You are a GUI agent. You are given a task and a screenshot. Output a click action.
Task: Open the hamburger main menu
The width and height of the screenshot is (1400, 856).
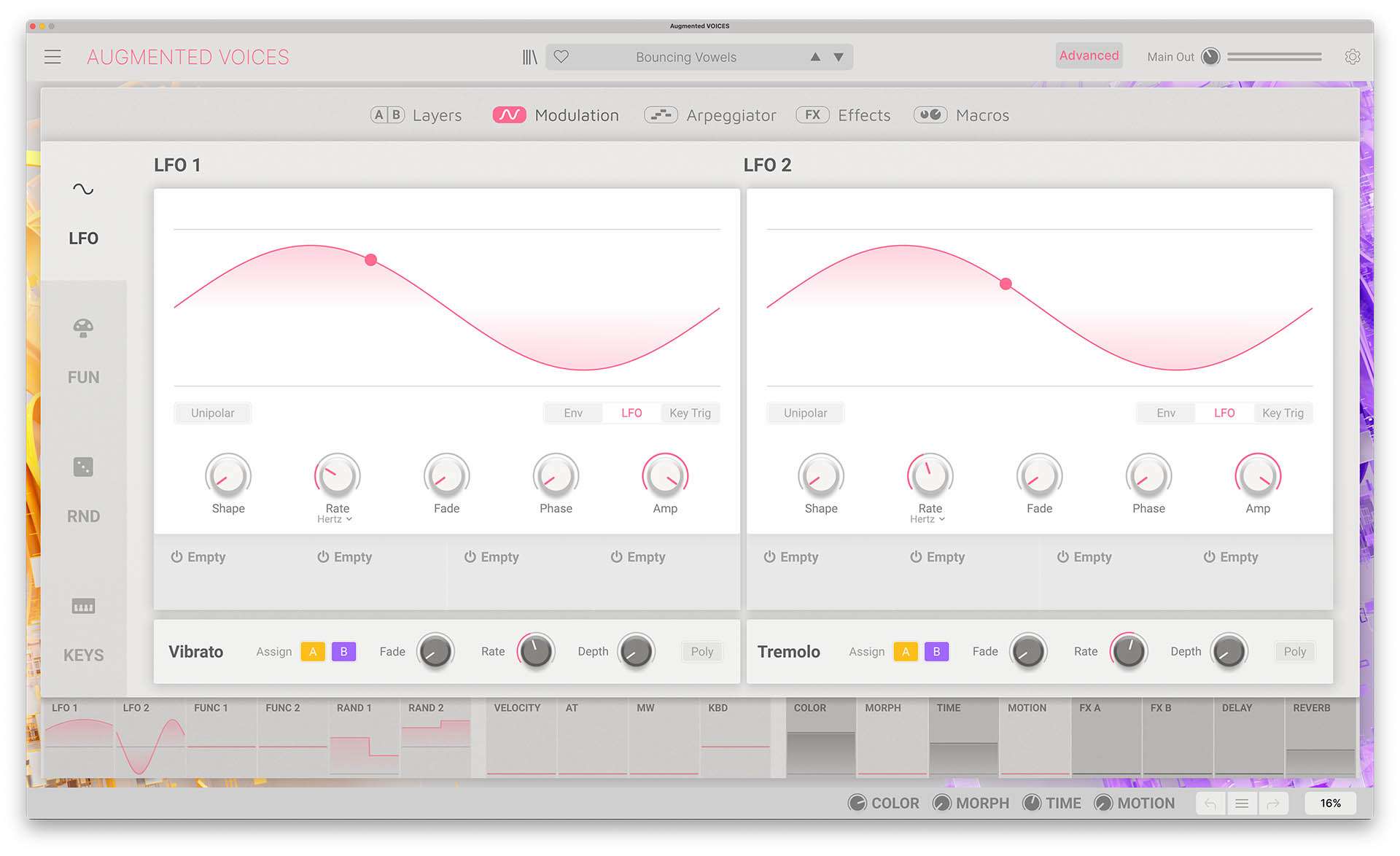coord(52,57)
